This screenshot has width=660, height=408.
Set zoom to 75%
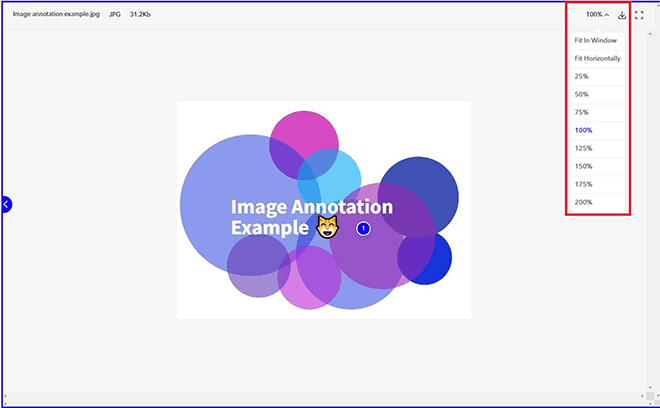click(597, 112)
